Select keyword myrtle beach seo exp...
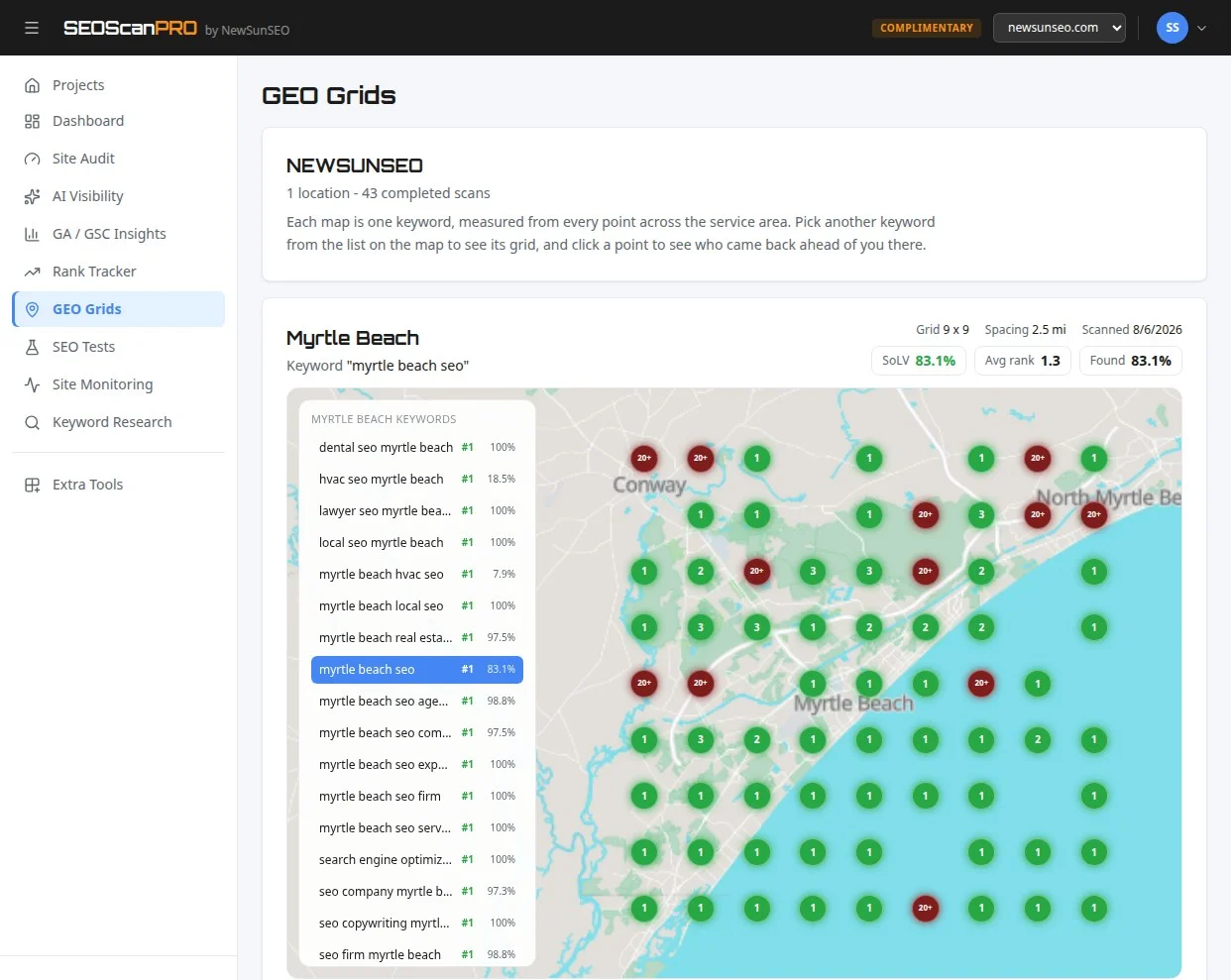The height and width of the screenshot is (980, 1231). click(417, 765)
